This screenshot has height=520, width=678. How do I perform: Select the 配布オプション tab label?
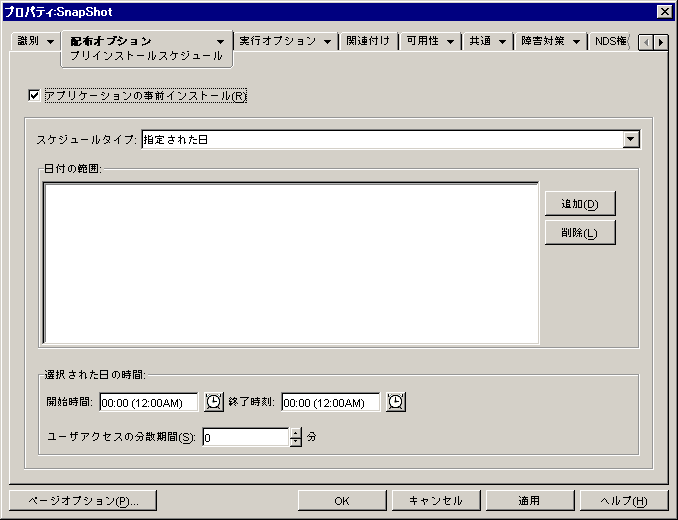tap(111, 41)
